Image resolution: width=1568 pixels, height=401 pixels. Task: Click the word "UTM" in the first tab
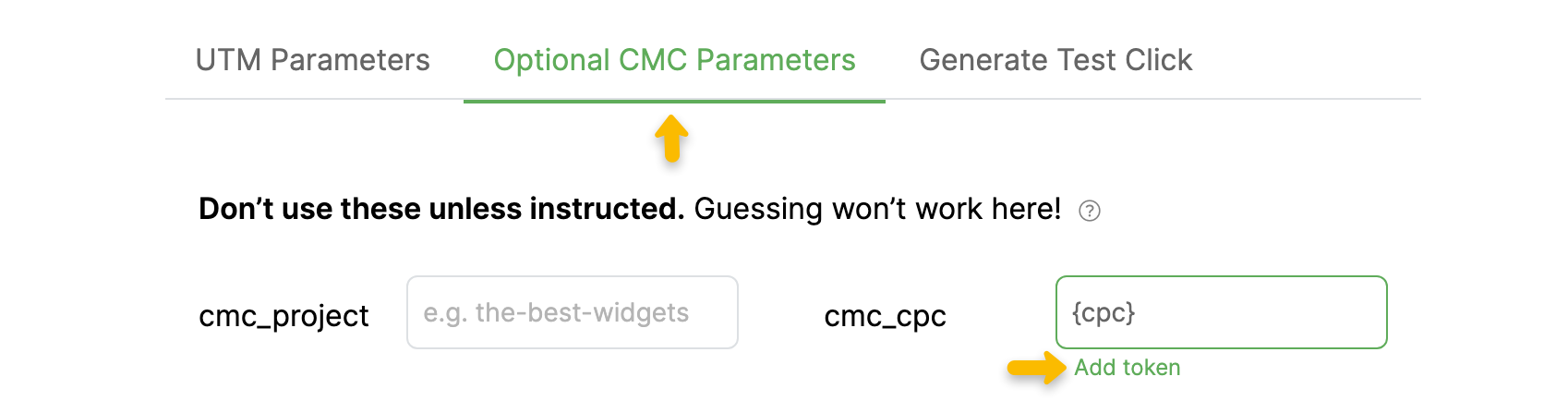click(228, 60)
